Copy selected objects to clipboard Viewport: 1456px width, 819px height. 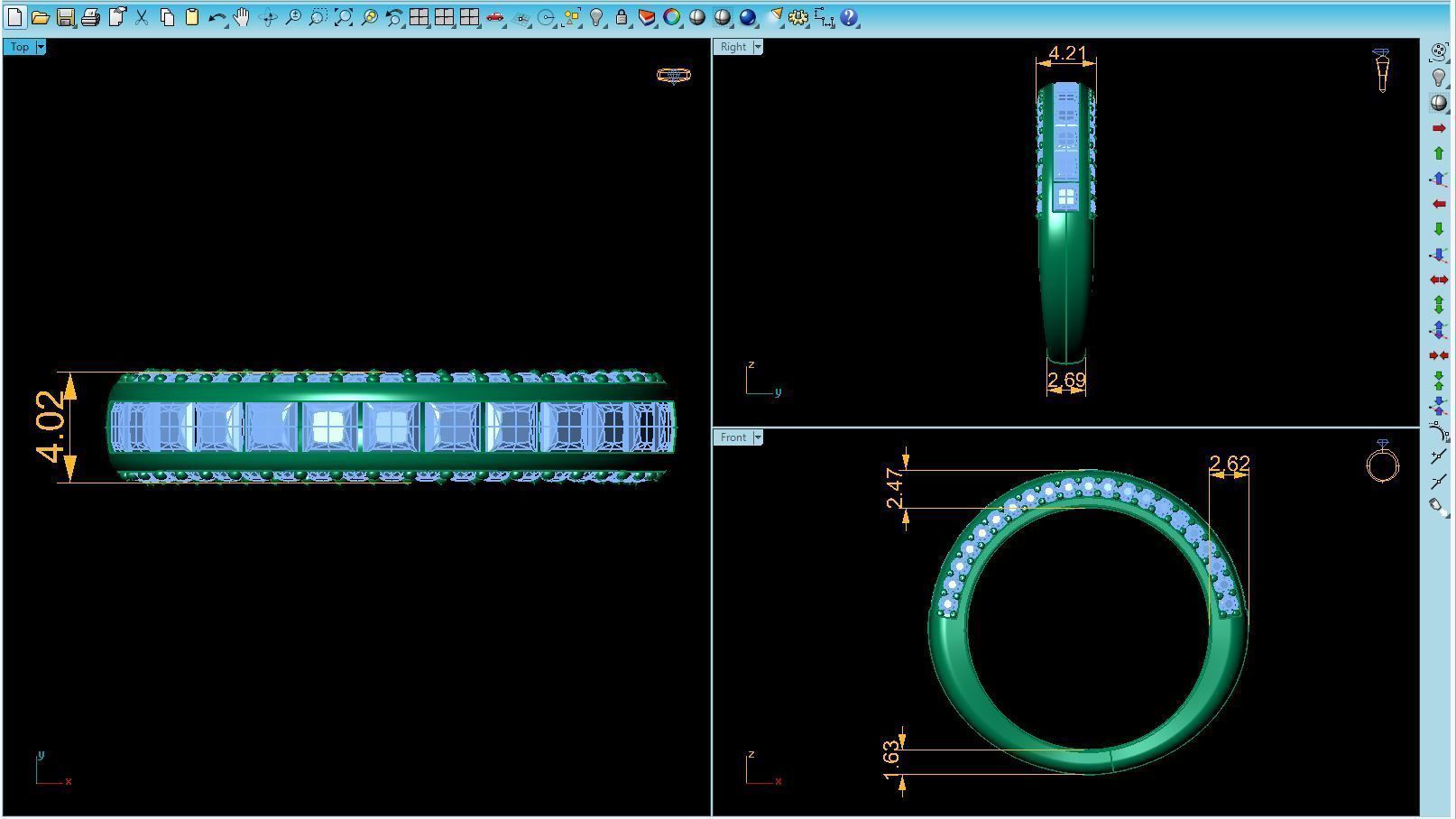coord(167,17)
